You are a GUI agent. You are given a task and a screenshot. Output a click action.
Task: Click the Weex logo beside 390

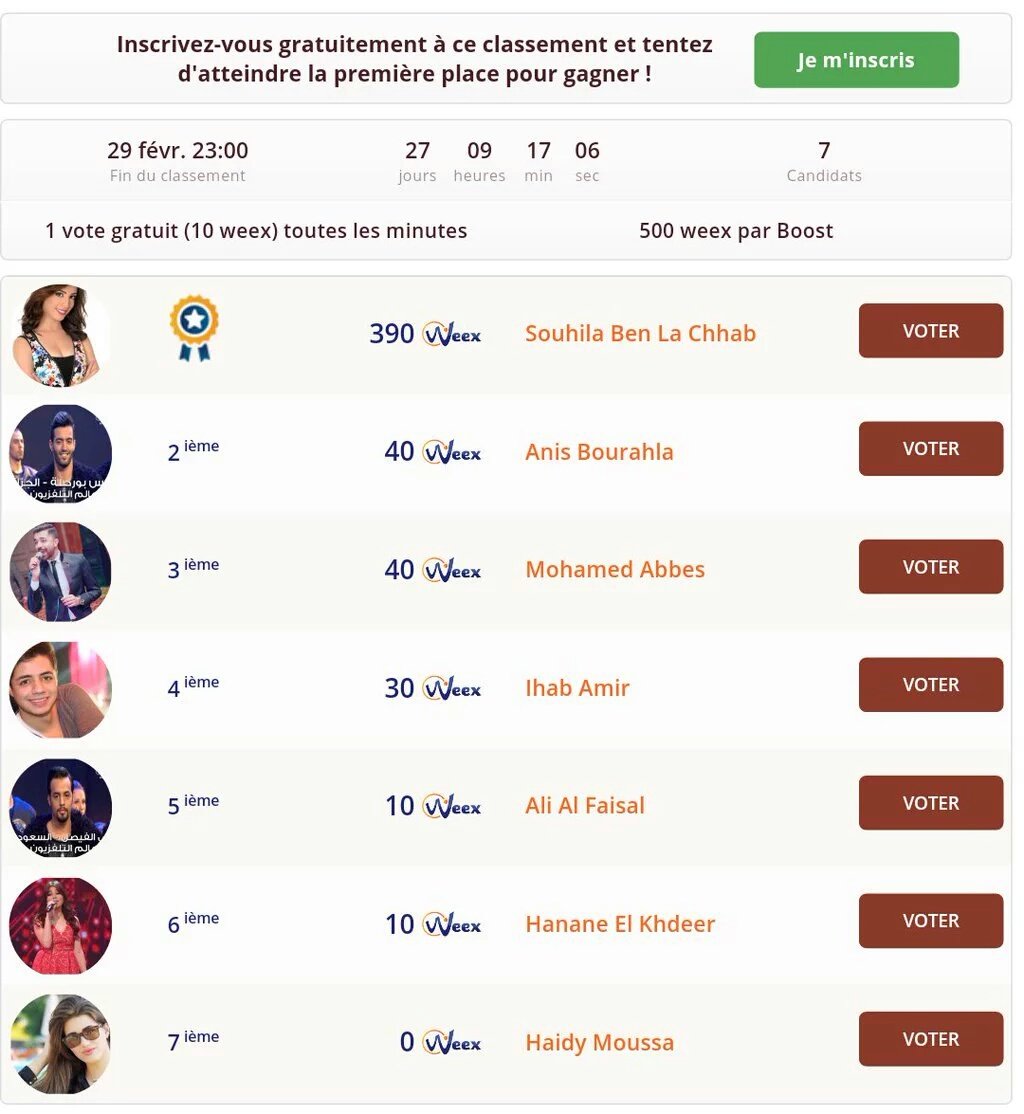point(452,334)
